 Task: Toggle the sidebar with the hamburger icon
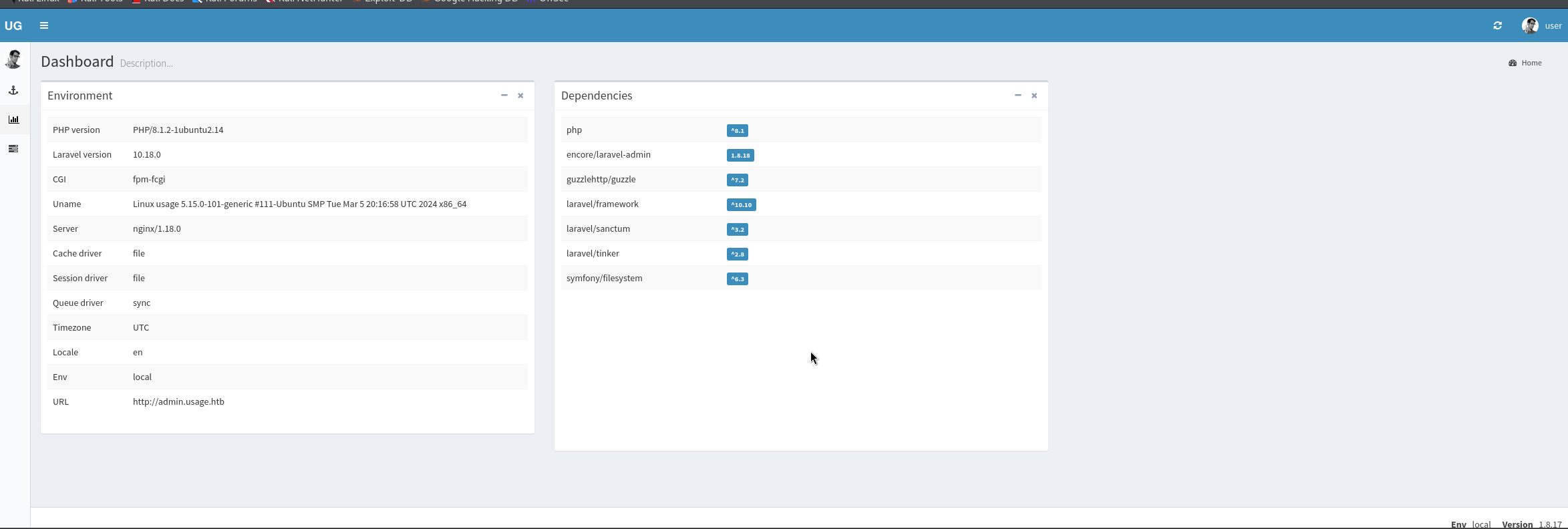(44, 25)
